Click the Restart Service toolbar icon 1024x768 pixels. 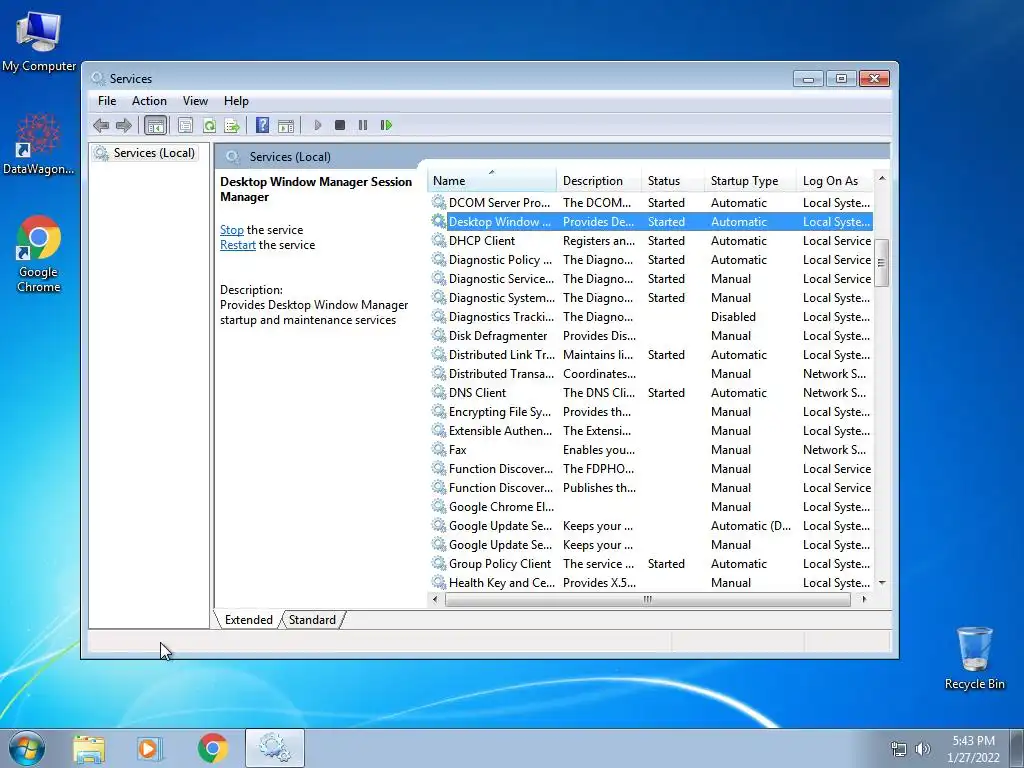pyautogui.click(x=387, y=125)
